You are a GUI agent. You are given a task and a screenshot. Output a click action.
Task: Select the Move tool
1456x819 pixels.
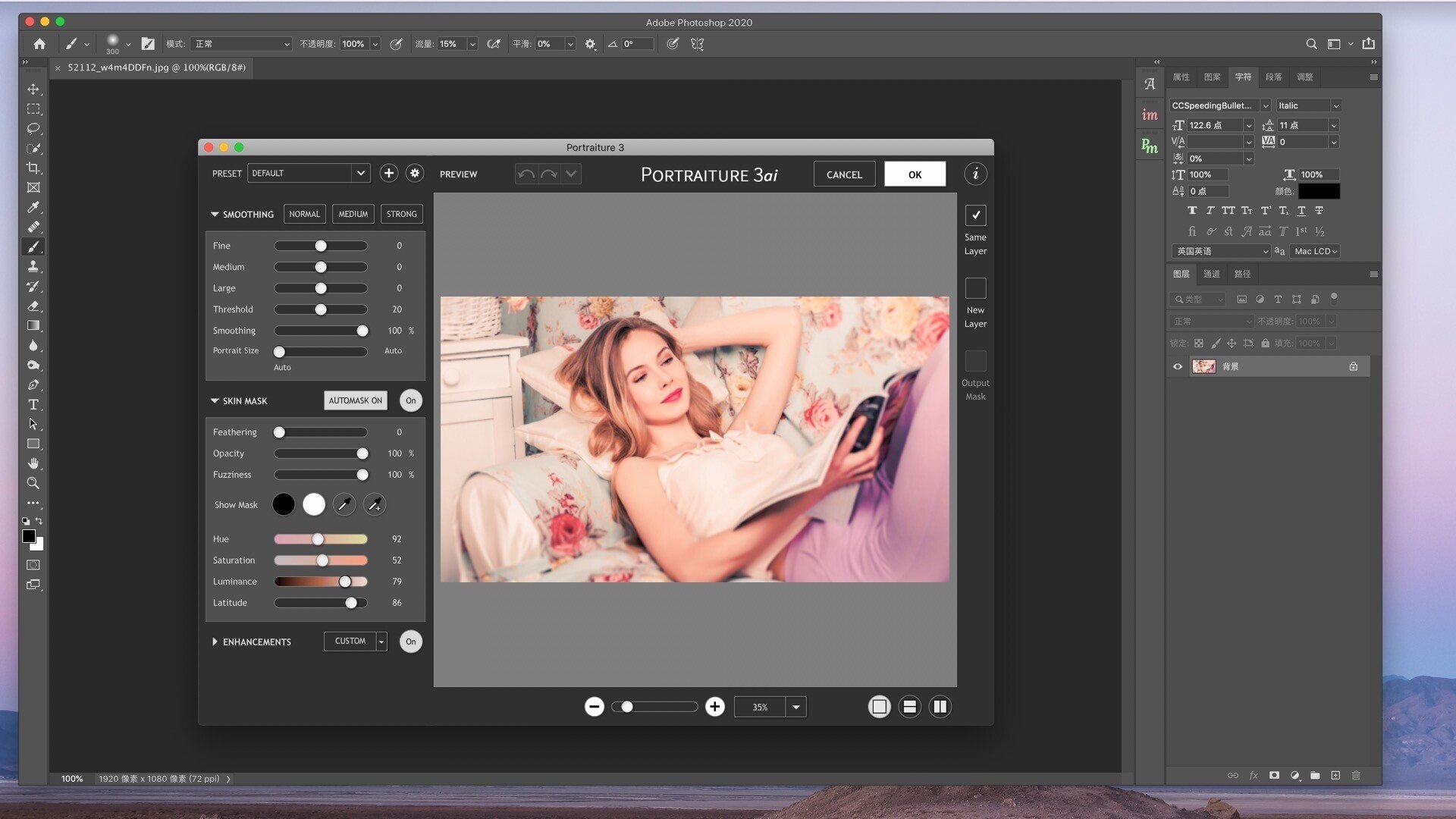[33, 89]
